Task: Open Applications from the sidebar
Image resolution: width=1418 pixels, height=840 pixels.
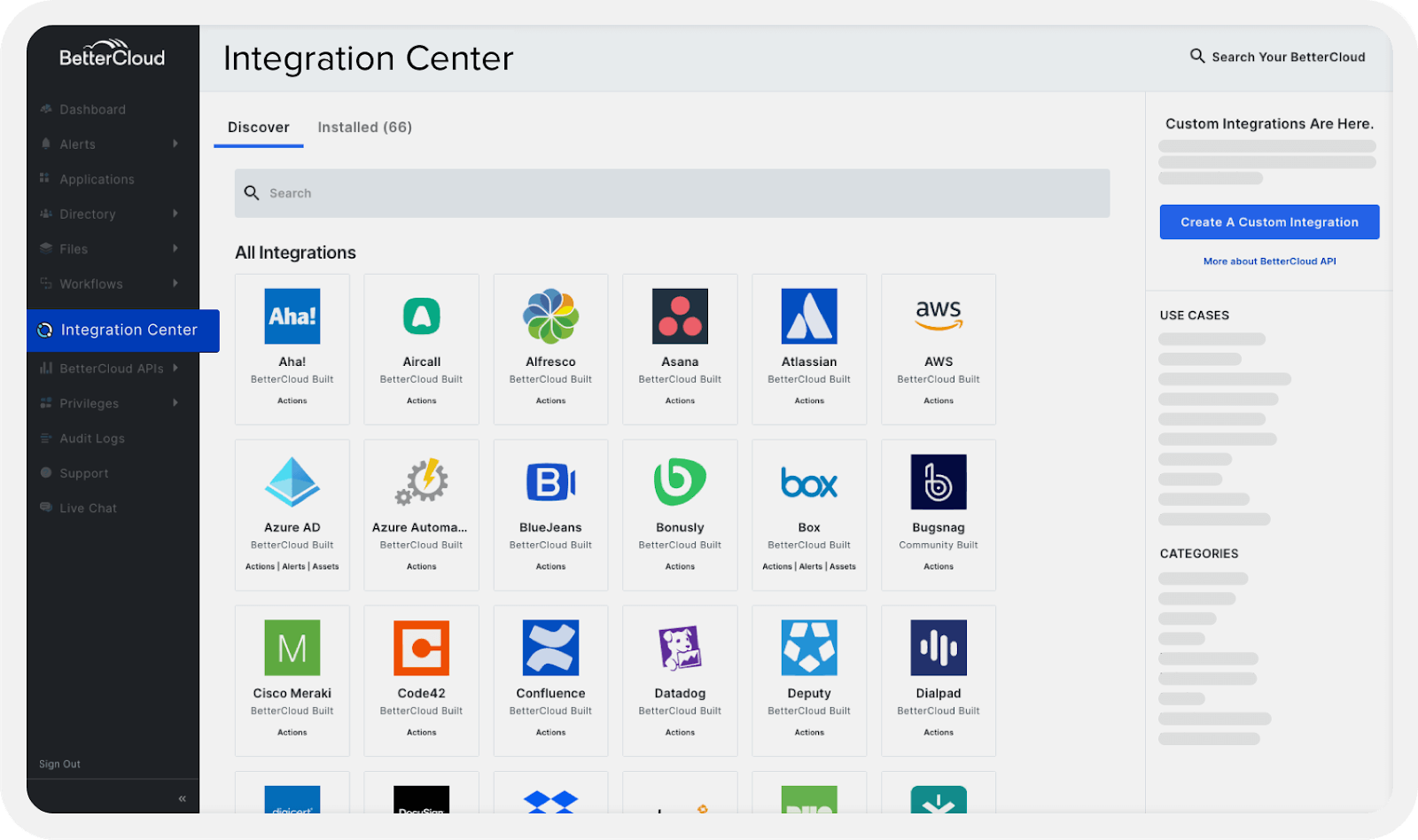Action: (97, 179)
